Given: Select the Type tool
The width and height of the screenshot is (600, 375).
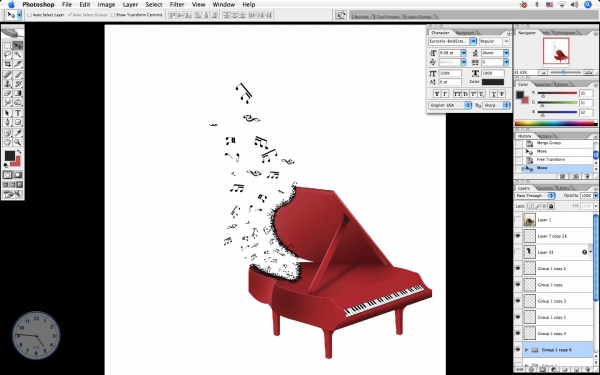Looking at the screenshot, I should (18, 113).
